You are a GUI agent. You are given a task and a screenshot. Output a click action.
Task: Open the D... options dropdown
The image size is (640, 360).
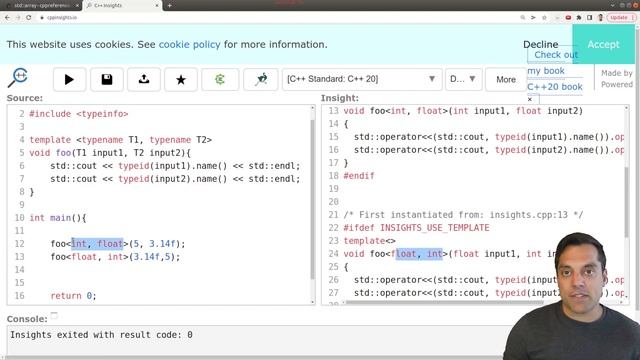[x=463, y=79]
